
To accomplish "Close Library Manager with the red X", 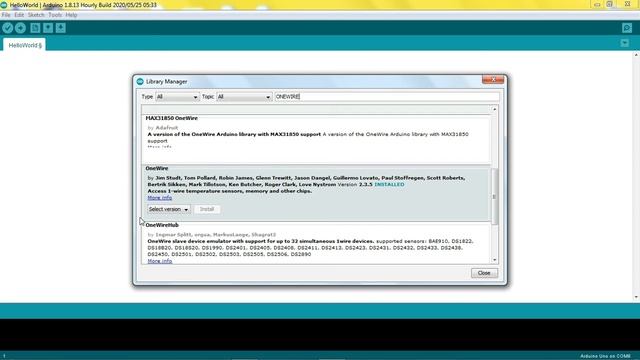I will pyautogui.click(x=493, y=80).
